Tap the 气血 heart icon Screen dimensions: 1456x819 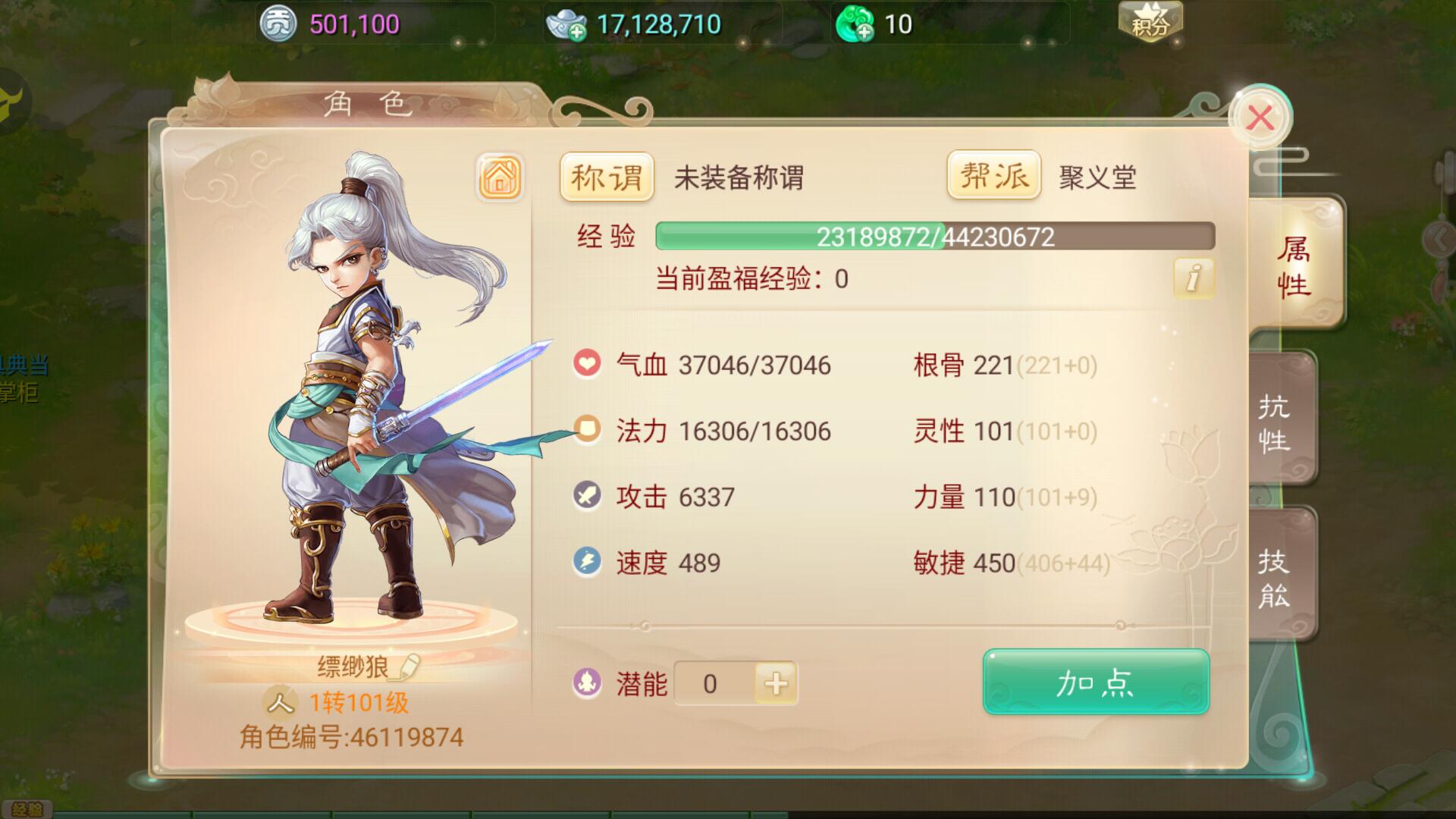[587, 363]
